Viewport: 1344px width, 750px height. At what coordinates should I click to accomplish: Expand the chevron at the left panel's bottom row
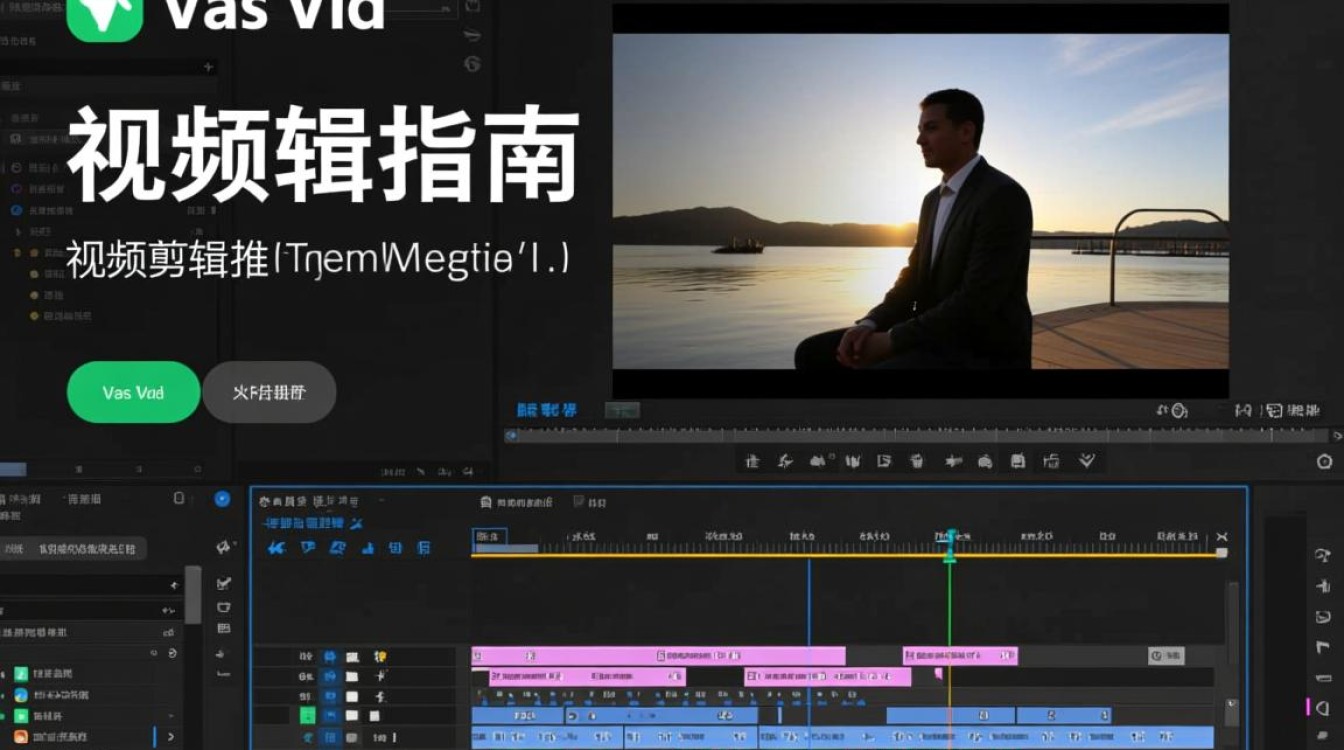click(171, 737)
